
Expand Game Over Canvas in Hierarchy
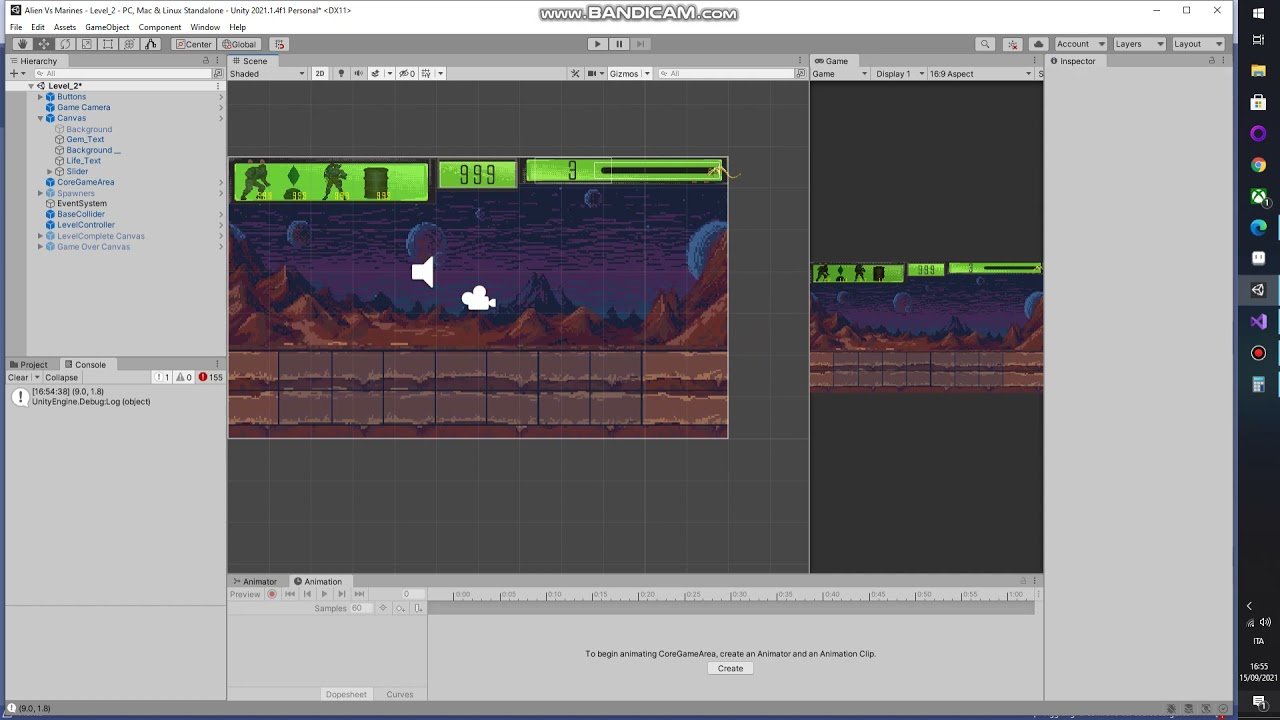tap(40, 247)
